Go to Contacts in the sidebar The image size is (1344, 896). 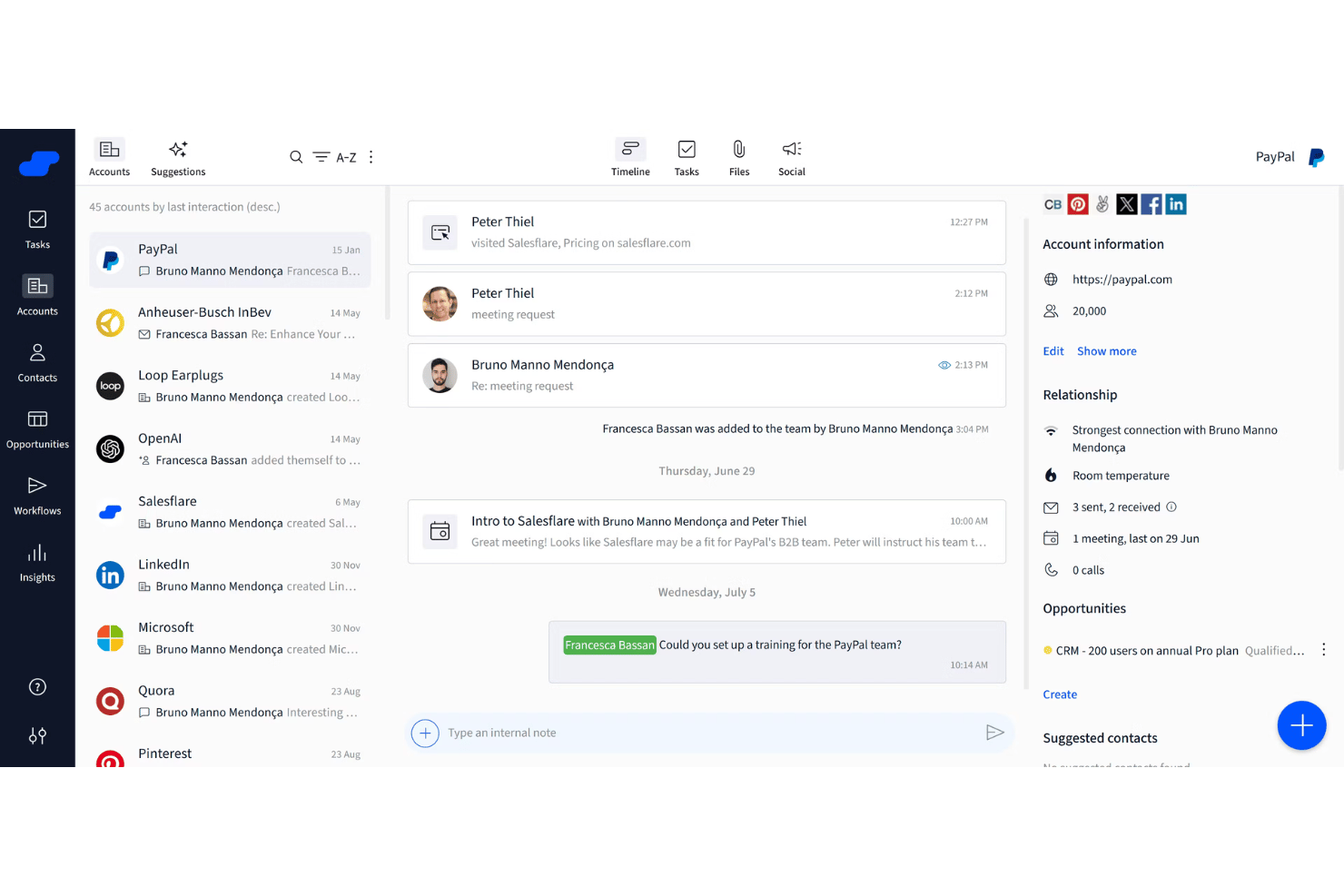[x=37, y=362]
